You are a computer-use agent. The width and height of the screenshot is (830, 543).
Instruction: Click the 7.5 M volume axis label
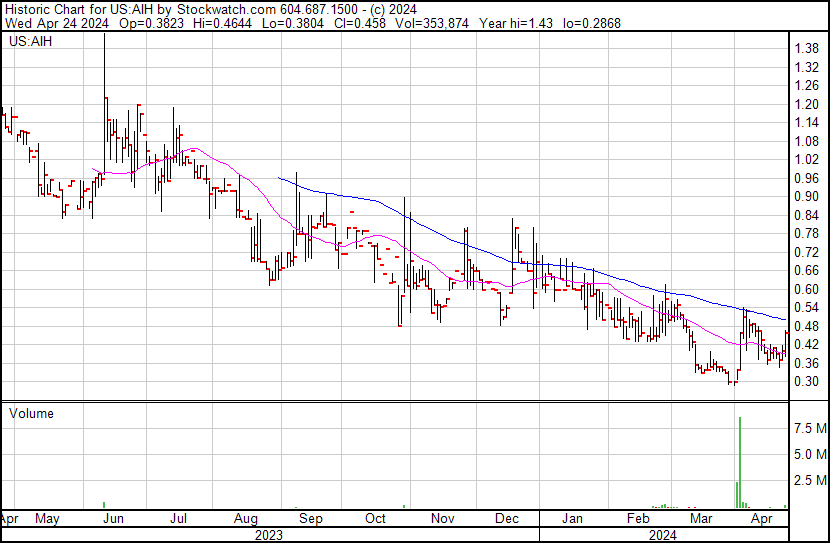809,429
